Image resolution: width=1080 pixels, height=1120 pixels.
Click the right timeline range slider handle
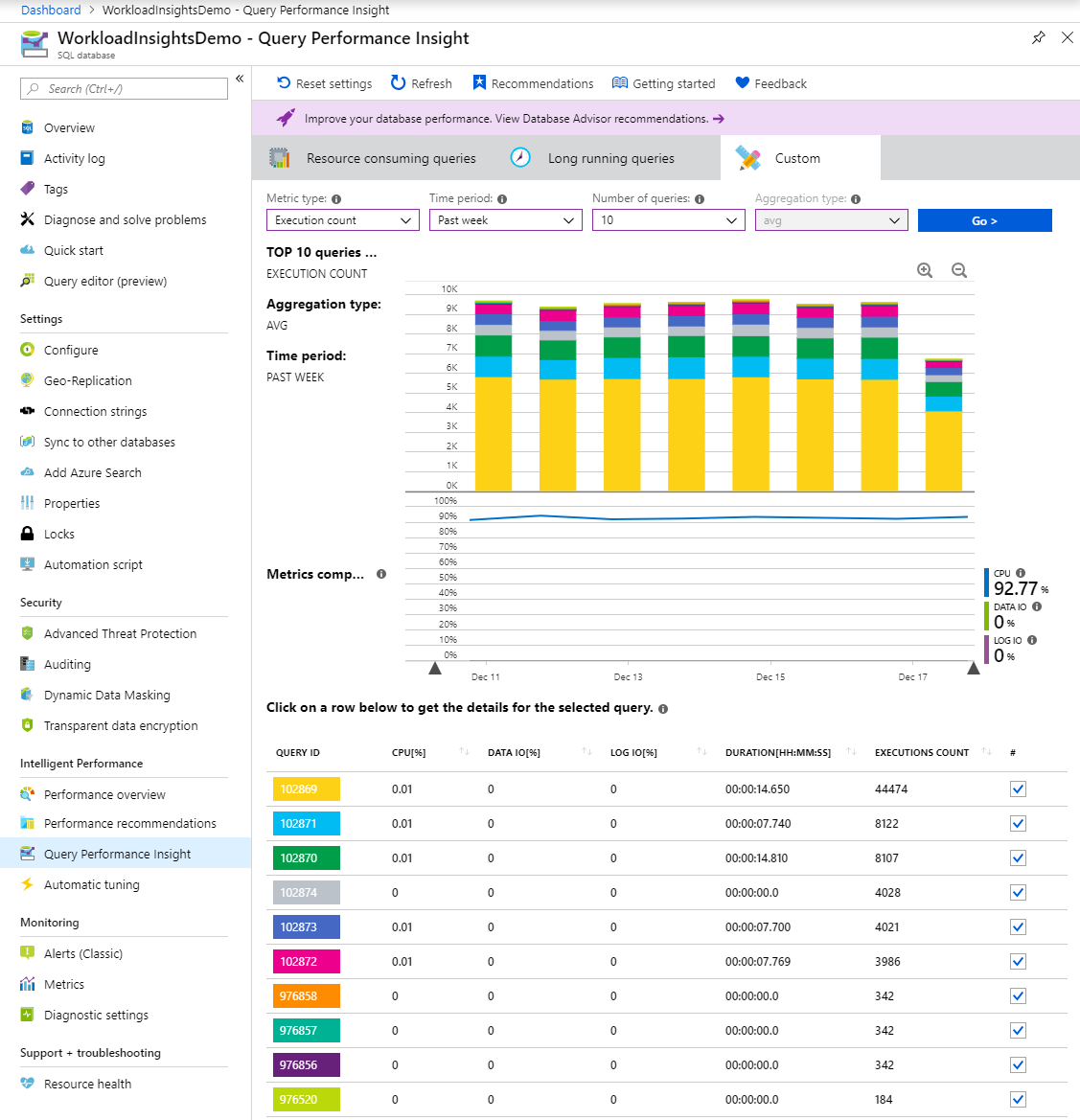[974, 669]
